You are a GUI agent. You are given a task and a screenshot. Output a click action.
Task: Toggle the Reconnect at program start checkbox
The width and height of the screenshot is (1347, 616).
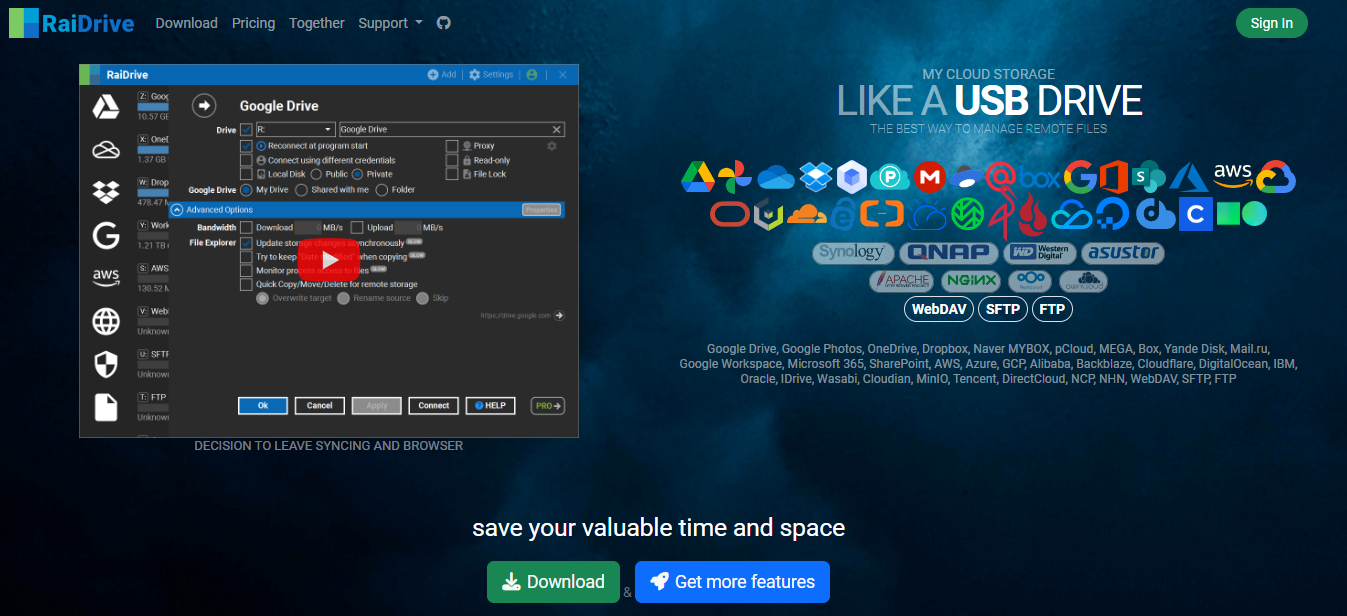(x=247, y=146)
